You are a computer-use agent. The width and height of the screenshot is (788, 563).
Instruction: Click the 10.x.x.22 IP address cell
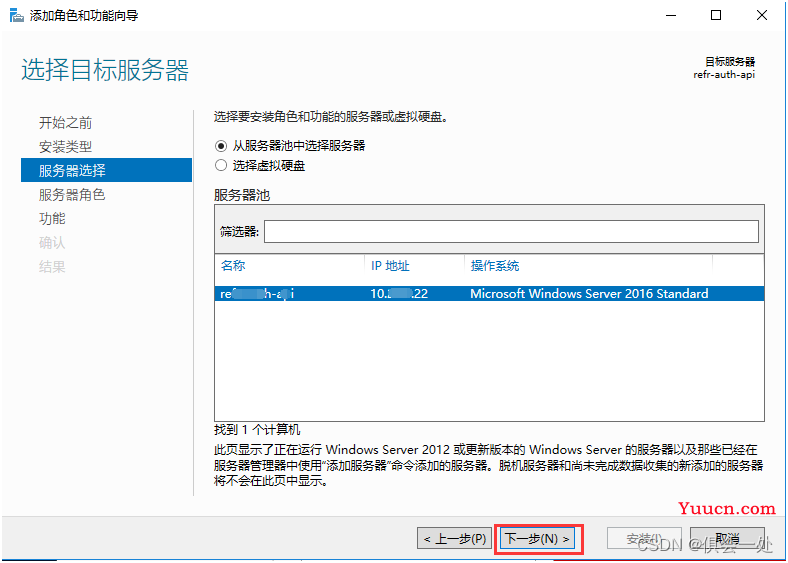[x=399, y=294]
